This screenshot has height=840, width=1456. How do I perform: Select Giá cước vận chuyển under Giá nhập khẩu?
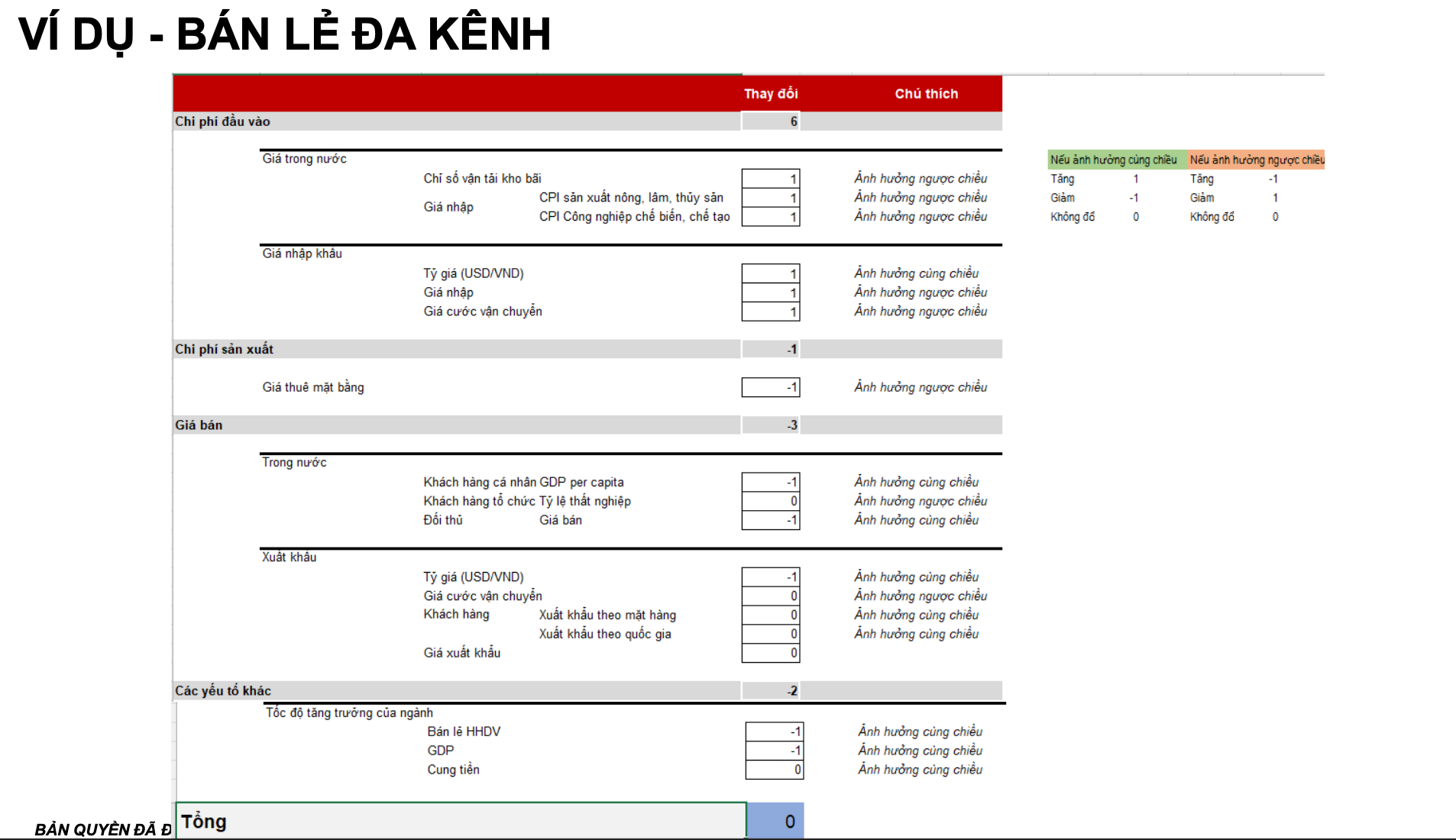point(483,312)
